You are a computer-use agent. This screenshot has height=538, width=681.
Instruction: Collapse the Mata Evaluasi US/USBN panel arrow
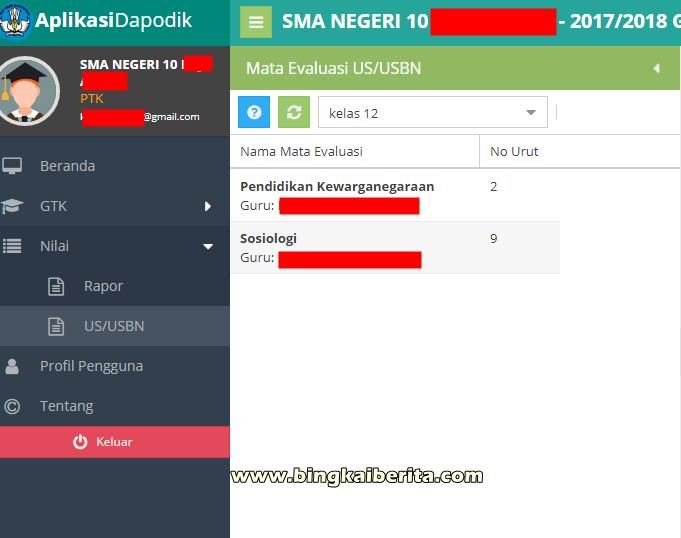(x=657, y=68)
